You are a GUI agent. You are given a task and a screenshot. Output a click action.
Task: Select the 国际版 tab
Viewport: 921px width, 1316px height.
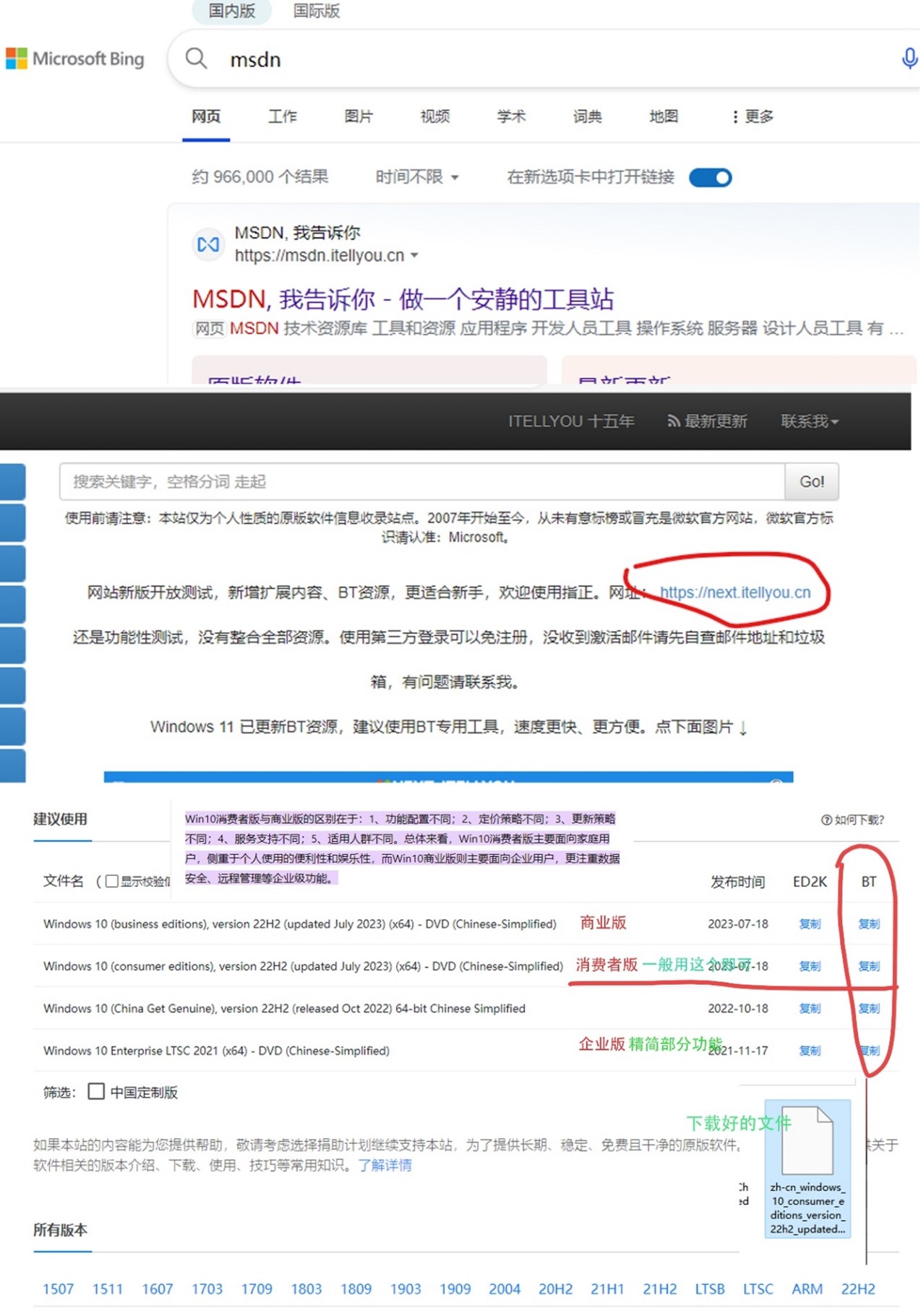tap(316, 11)
